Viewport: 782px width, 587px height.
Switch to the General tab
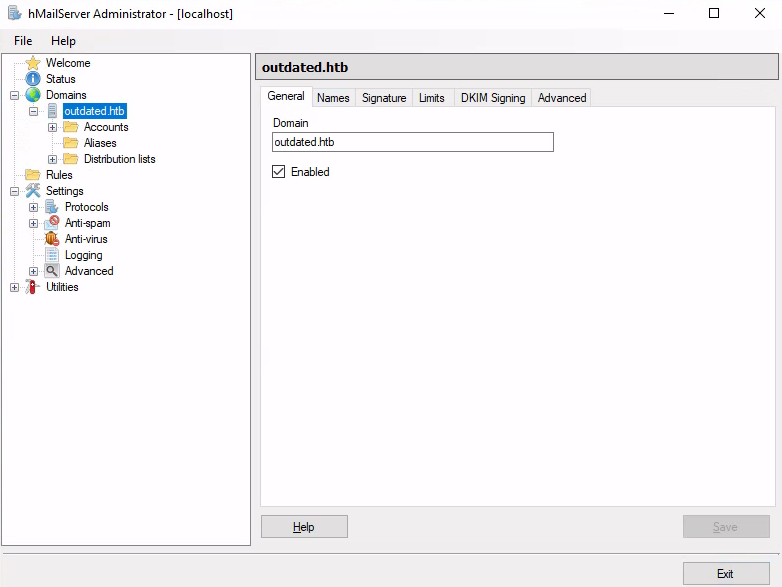click(x=286, y=96)
